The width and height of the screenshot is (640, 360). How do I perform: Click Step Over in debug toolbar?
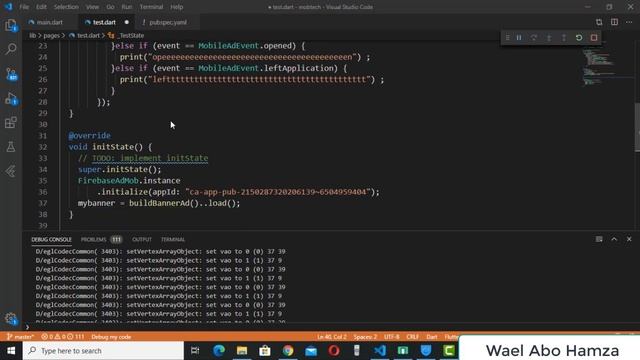point(534,38)
